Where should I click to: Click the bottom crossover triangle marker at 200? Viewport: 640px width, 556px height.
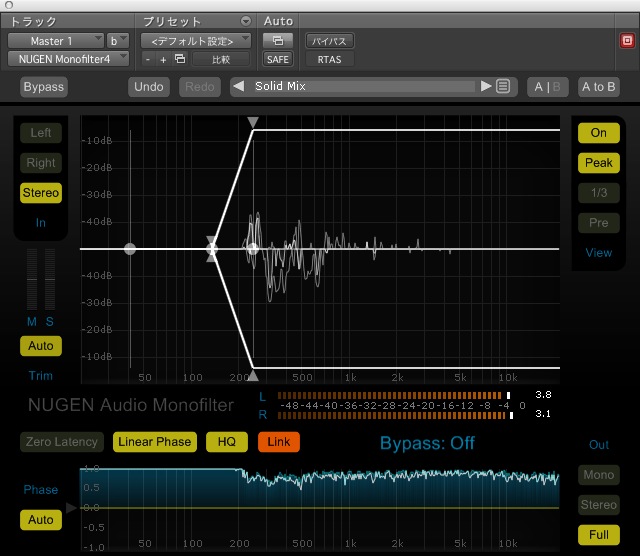253,376
